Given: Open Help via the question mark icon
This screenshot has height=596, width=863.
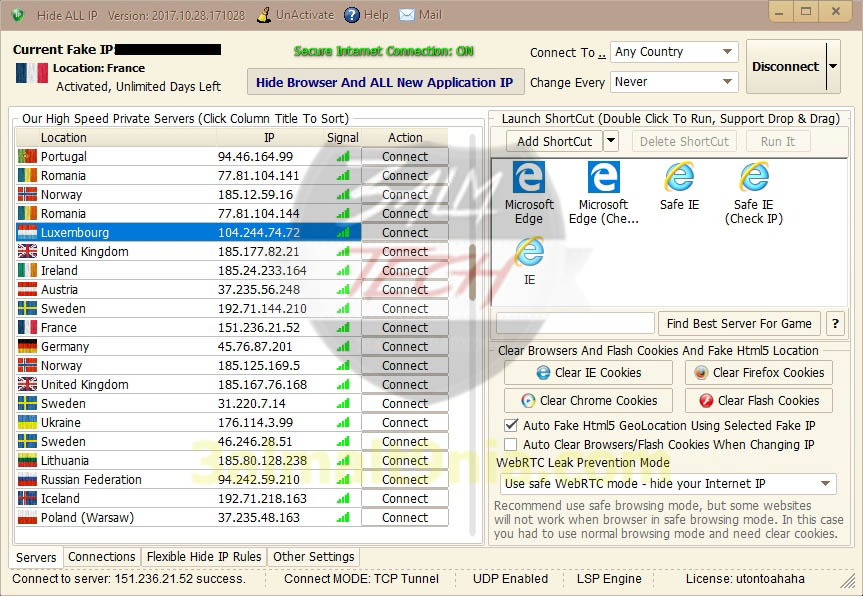Looking at the screenshot, I should [352, 15].
